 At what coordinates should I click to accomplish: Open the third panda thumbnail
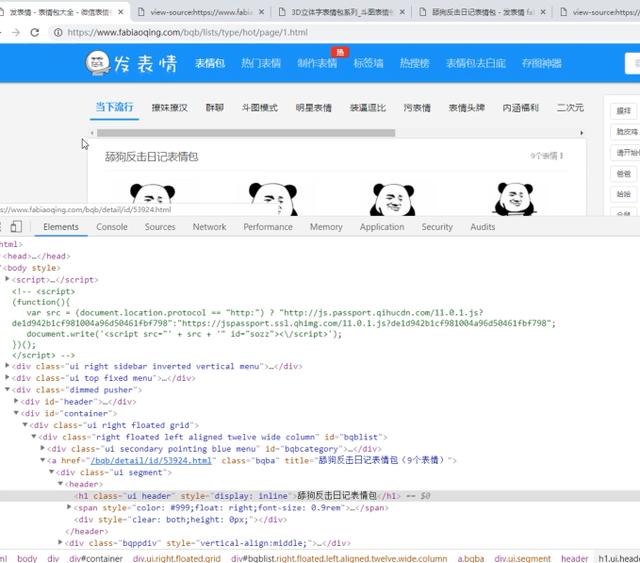[393, 199]
